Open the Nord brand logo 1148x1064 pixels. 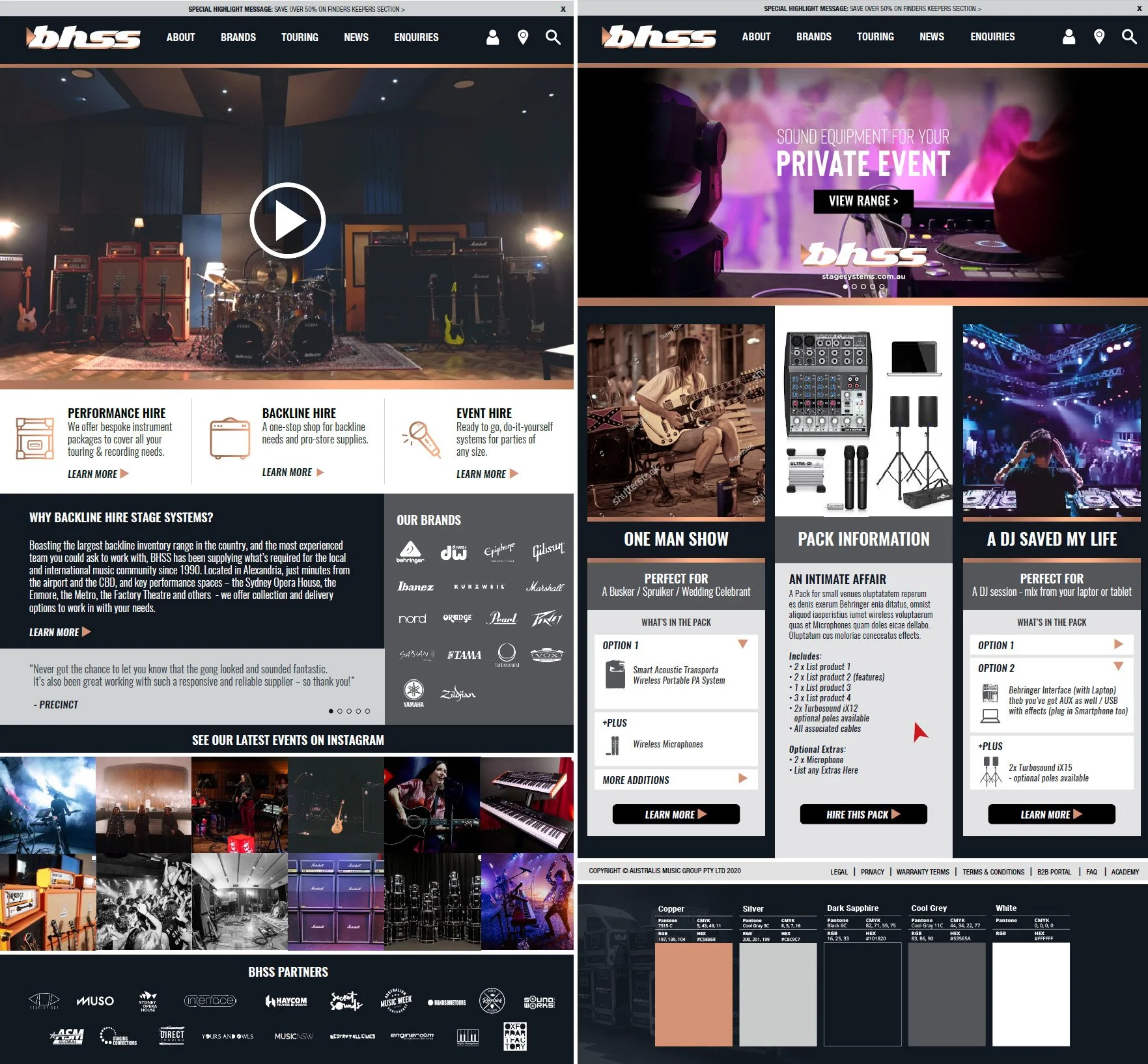[412, 619]
